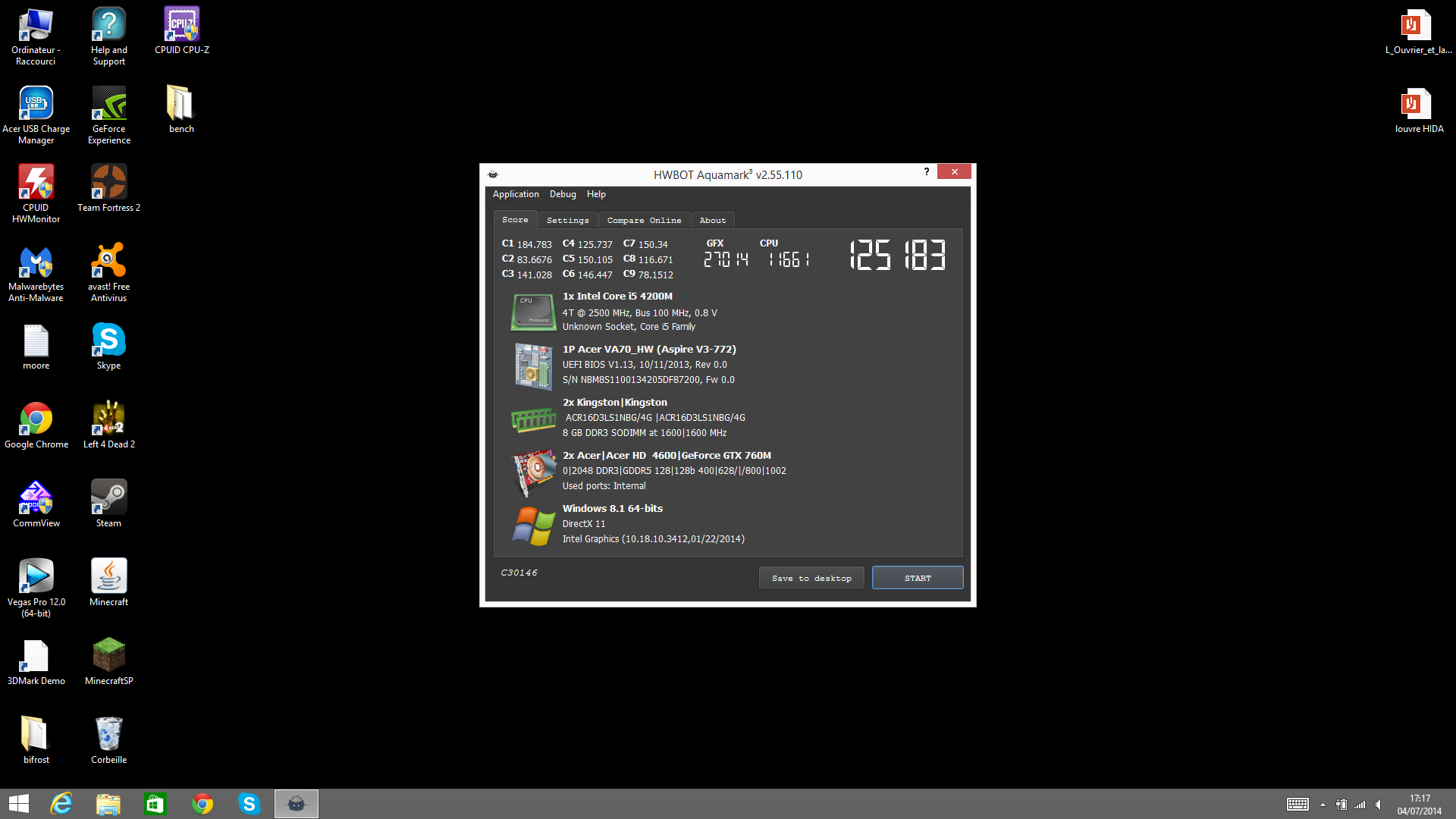Open volume control in system tray
1456x819 pixels.
[x=1378, y=805]
